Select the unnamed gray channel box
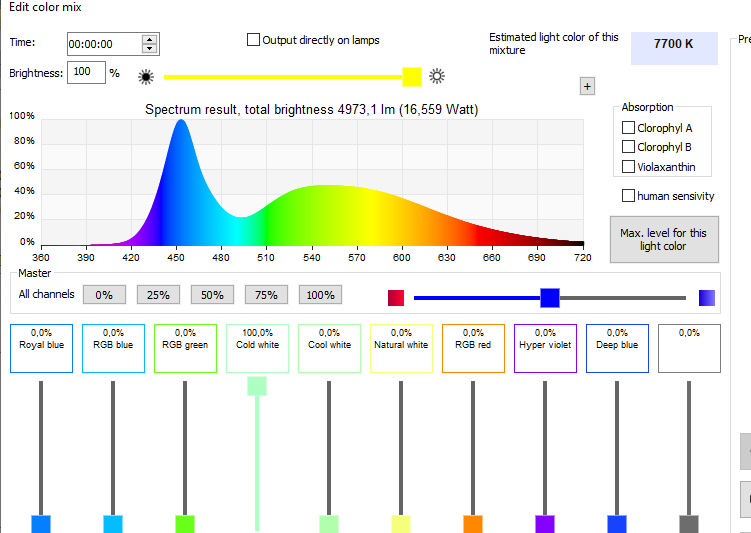The width and height of the screenshot is (751, 533). pyautogui.click(x=689, y=348)
